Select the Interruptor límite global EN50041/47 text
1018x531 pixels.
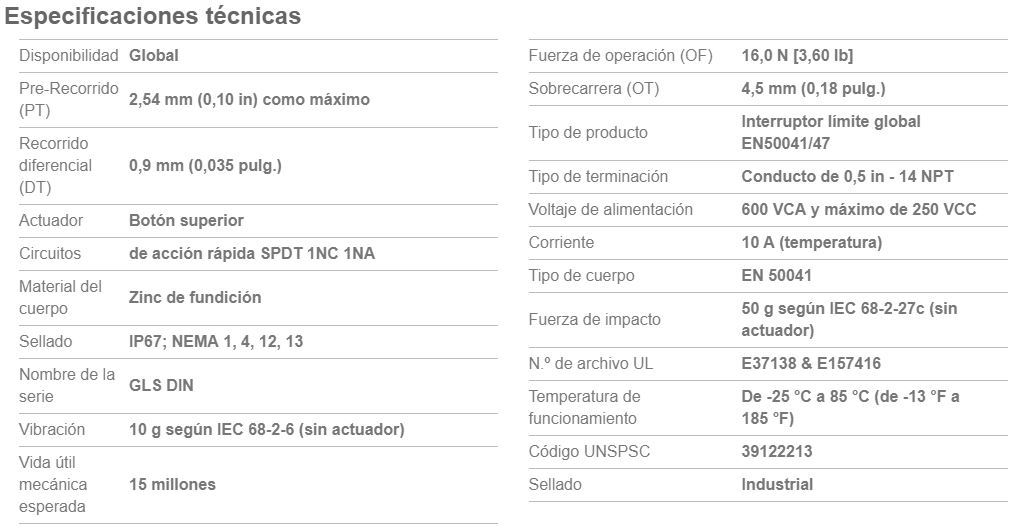tap(831, 132)
